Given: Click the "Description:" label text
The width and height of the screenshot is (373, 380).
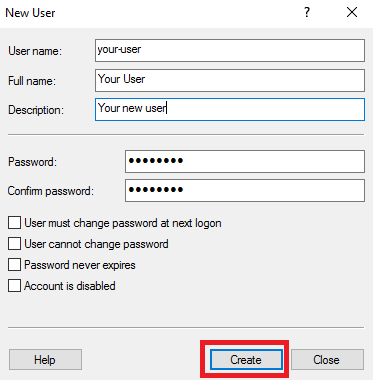Looking at the screenshot, I should (x=36, y=110).
